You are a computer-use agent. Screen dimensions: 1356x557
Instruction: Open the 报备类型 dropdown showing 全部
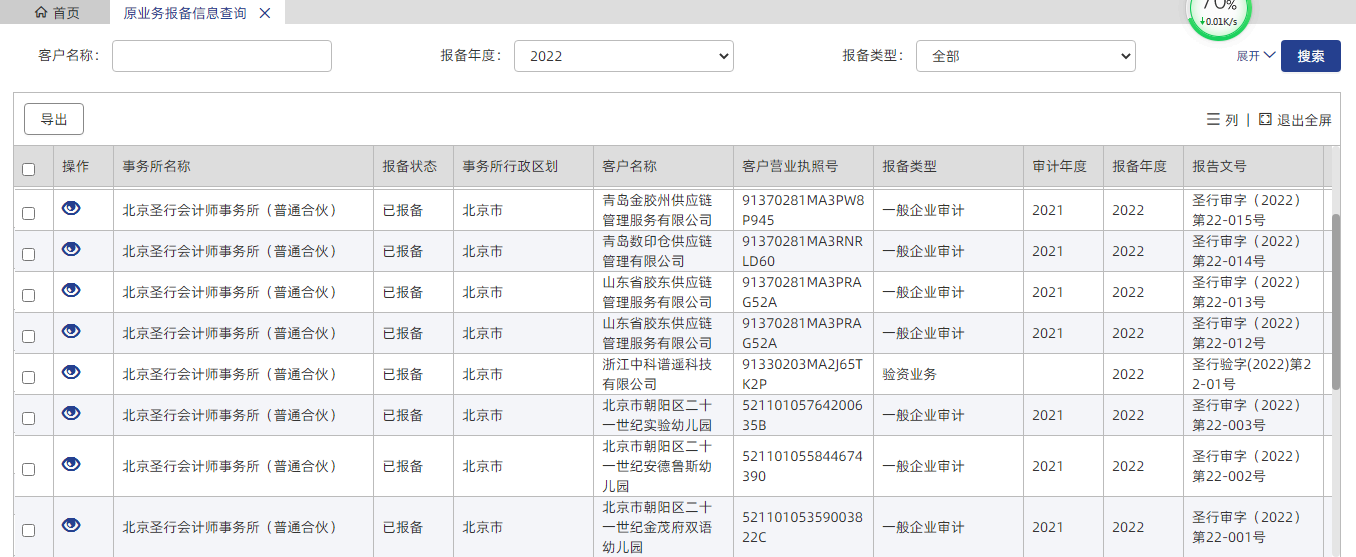tap(1025, 56)
